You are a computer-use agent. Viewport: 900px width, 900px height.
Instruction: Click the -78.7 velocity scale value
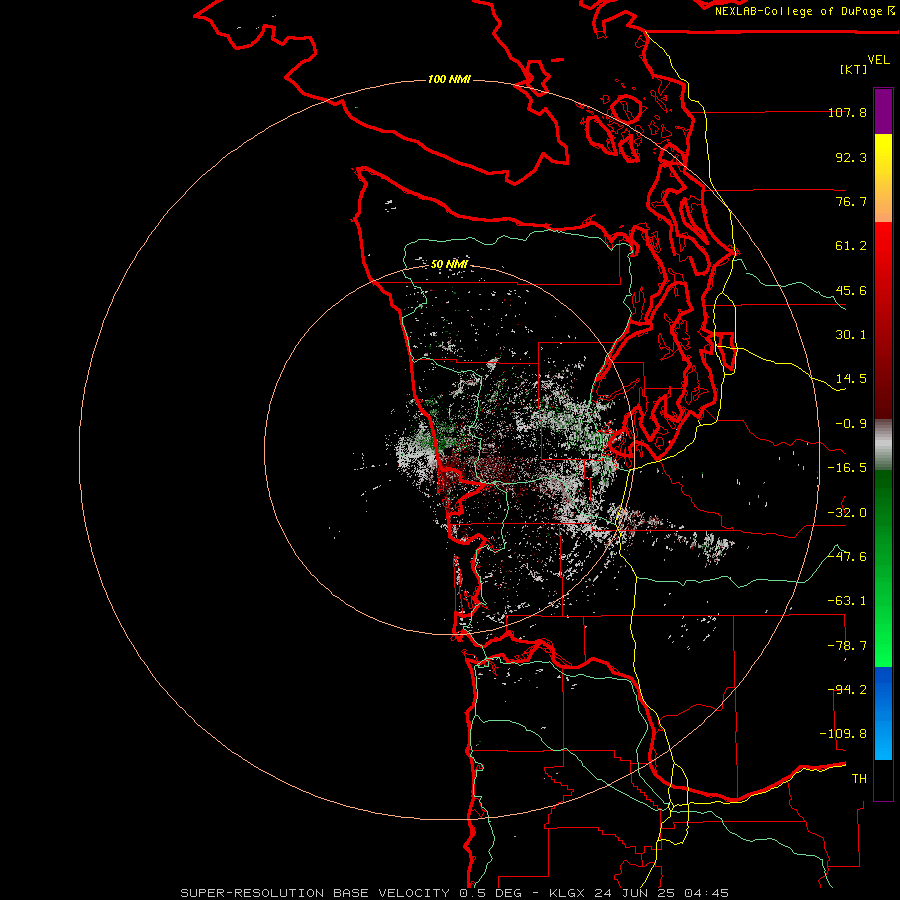(x=847, y=646)
